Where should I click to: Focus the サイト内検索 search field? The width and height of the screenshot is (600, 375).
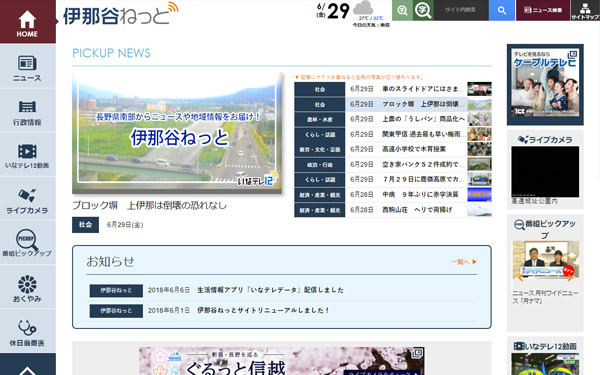coord(461,10)
